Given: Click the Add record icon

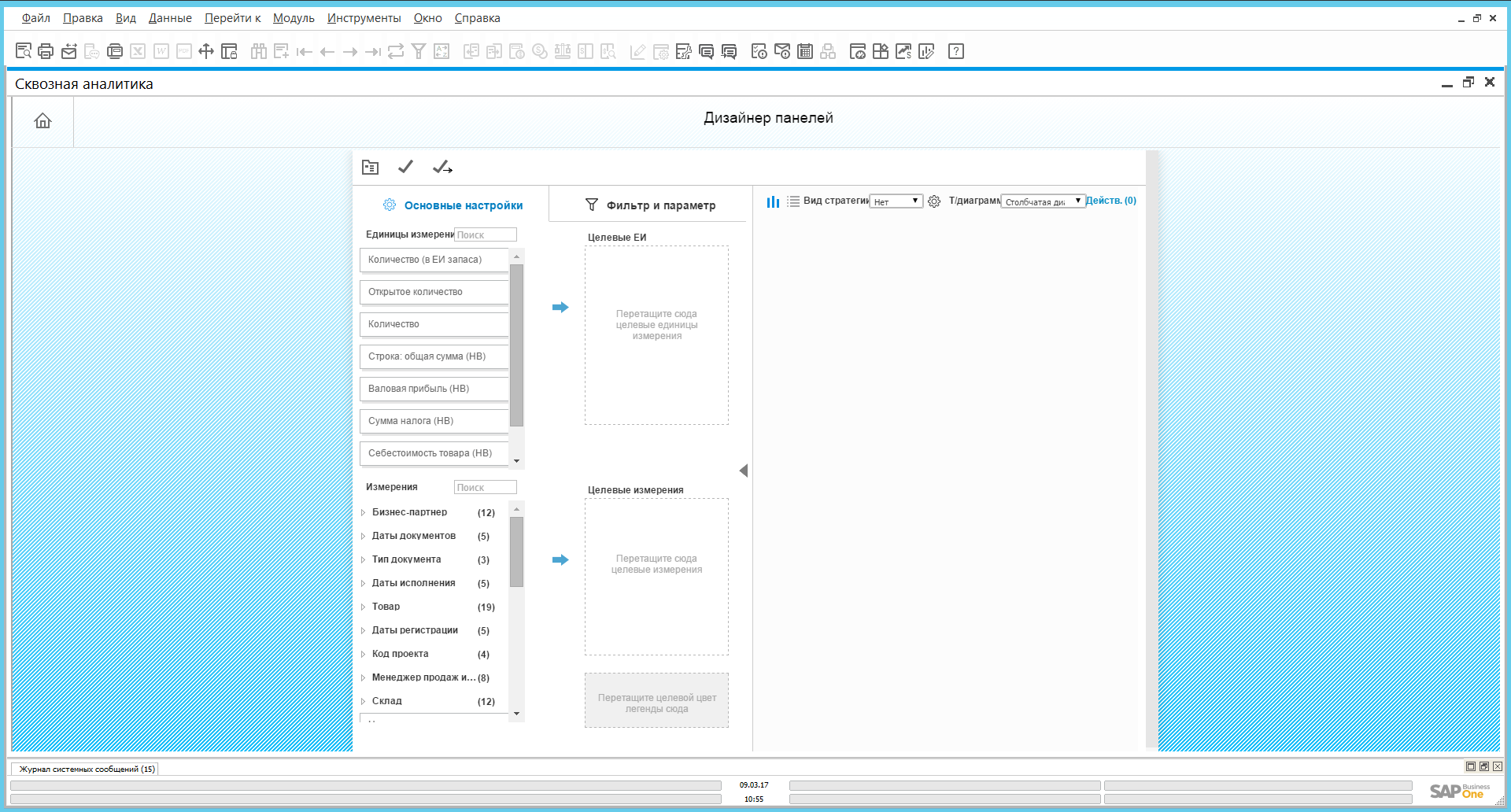Looking at the screenshot, I should [281, 51].
